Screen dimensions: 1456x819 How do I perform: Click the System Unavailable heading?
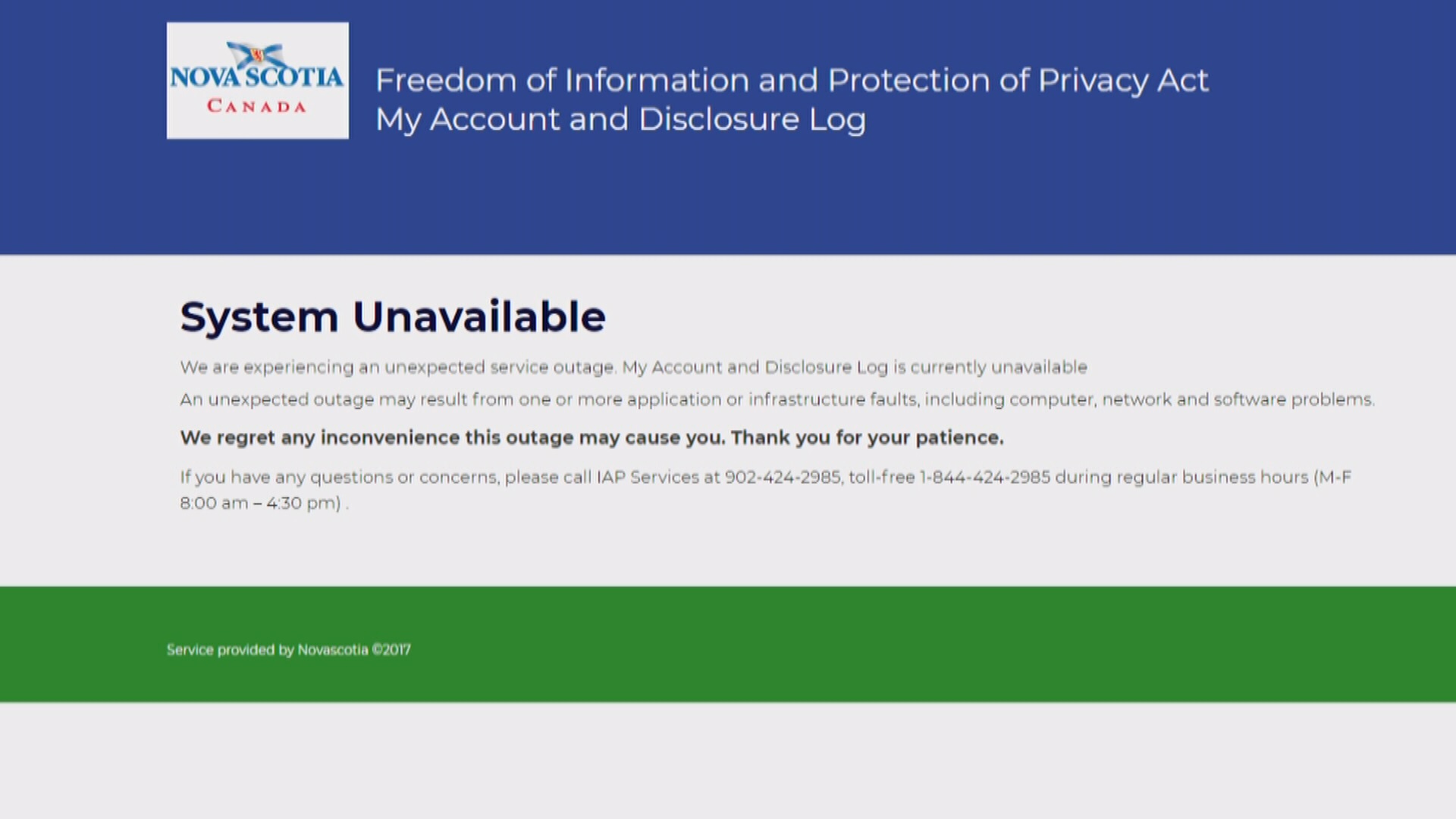tap(393, 317)
